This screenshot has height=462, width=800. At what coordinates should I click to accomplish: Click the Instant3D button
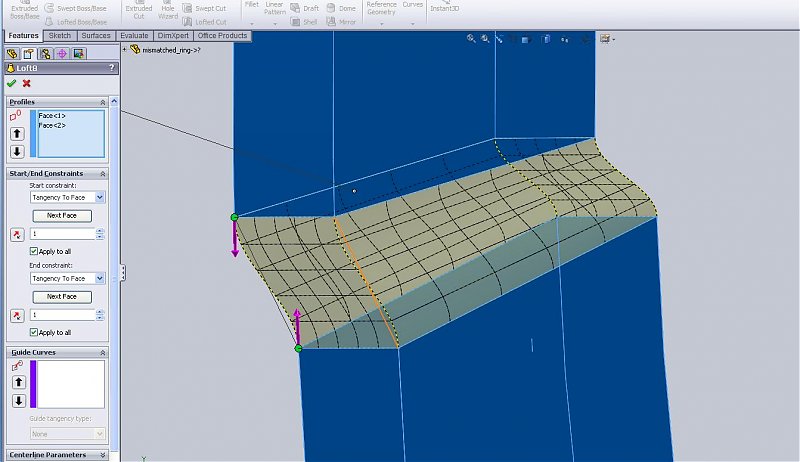(x=444, y=7)
